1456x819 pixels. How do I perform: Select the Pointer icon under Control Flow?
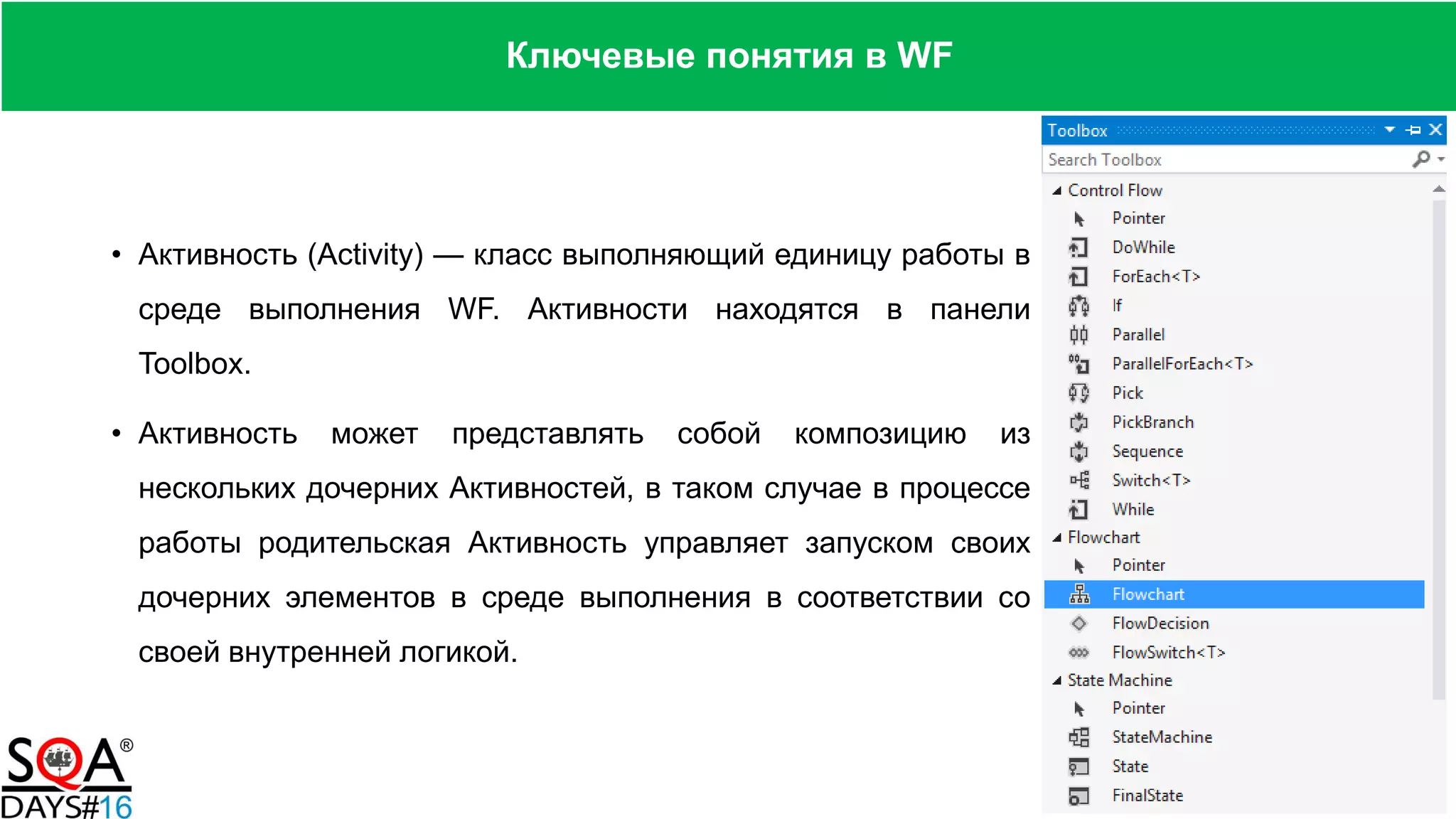pos(1078,219)
